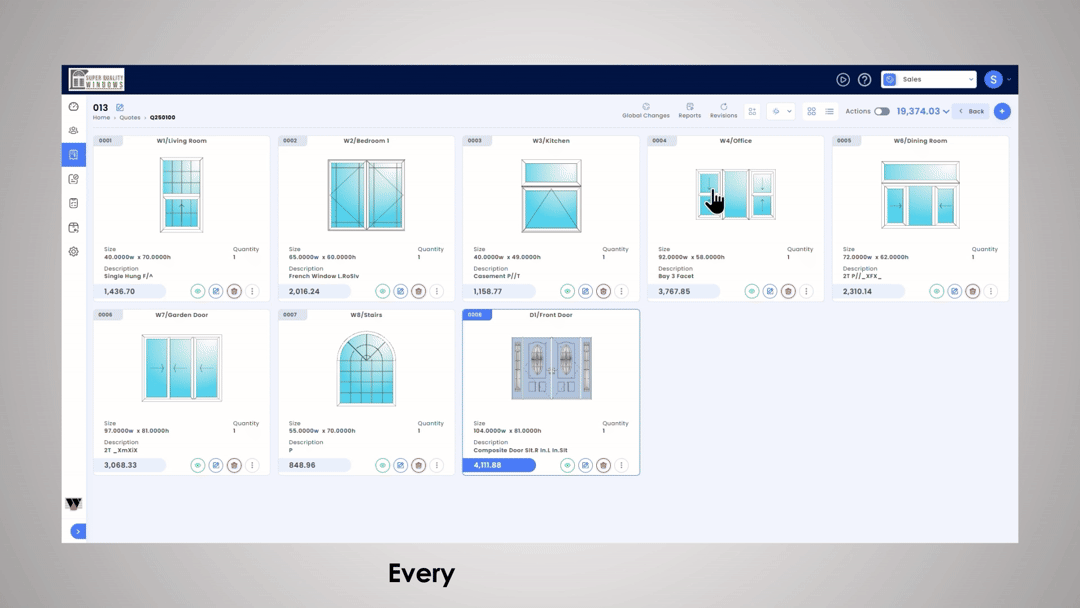Click the Q250100 breadcrumb text
1080x608 pixels.
163,118
